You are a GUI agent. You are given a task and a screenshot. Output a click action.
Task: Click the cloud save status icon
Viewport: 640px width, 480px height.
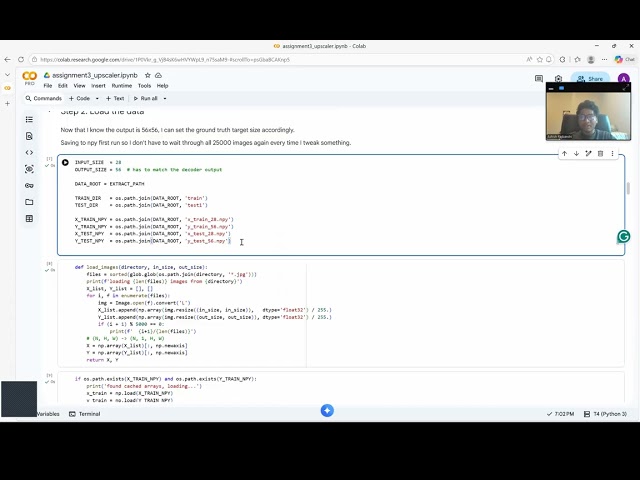tap(158, 76)
